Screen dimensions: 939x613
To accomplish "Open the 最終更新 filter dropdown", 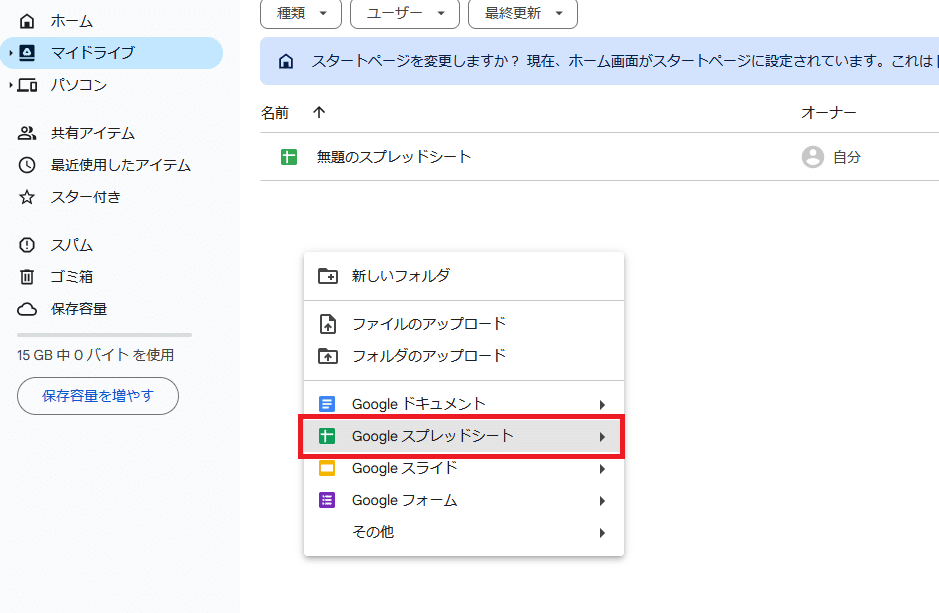I will coord(523,13).
